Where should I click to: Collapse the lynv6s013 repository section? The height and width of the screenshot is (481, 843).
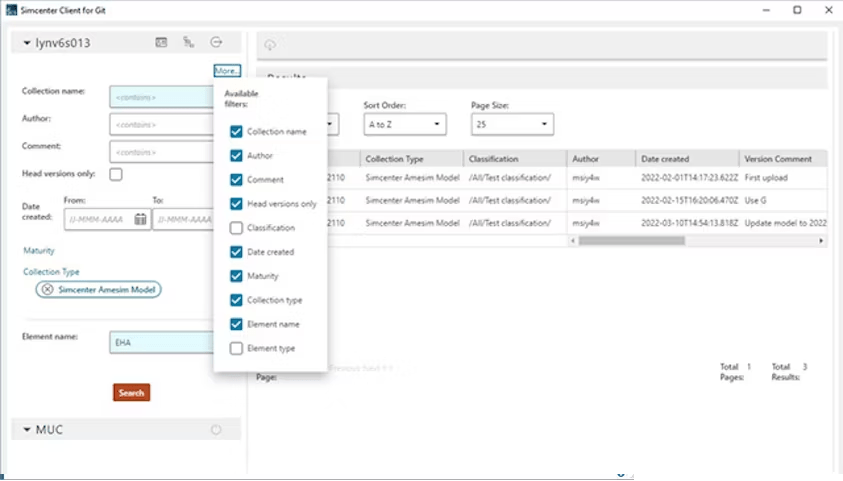pyautogui.click(x=24, y=43)
